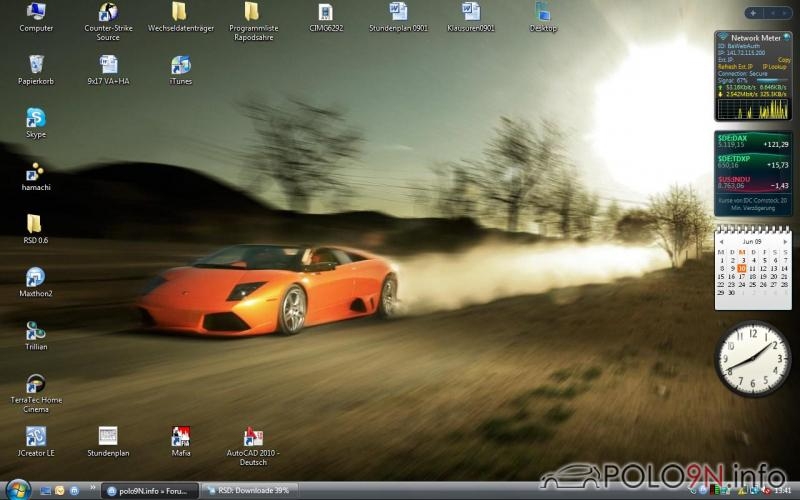Viewport: 800px width, 500px height.
Task: Open Trillian from the desktop
Action: (x=36, y=330)
